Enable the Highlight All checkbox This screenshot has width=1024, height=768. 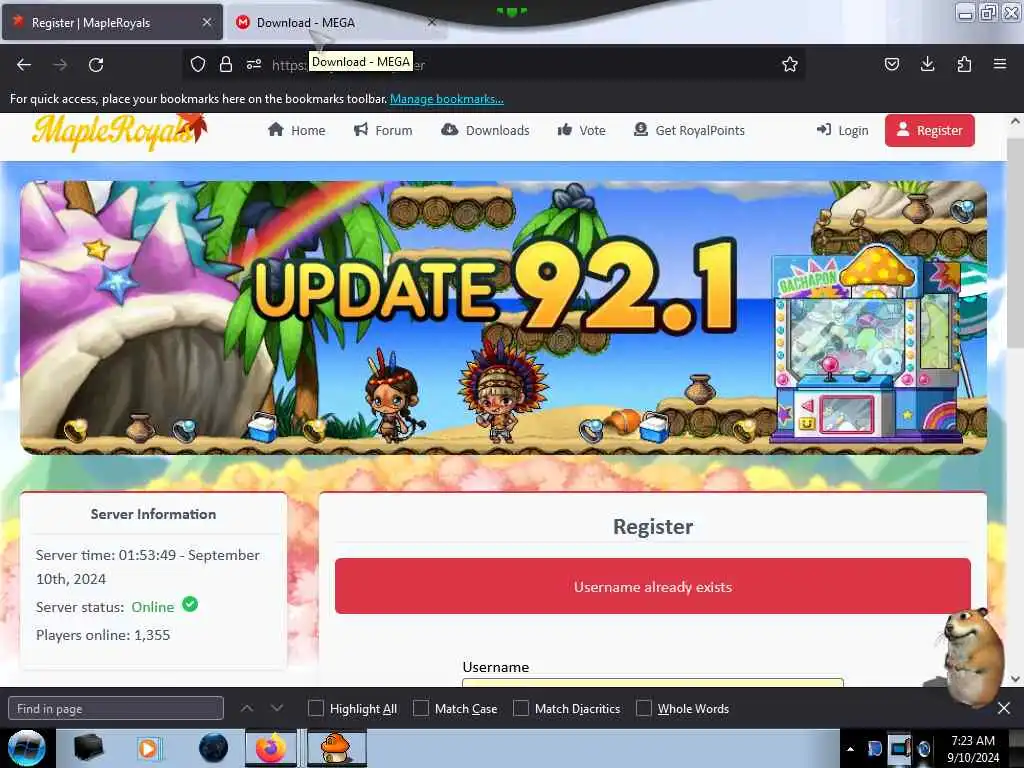[x=316, y=708]
